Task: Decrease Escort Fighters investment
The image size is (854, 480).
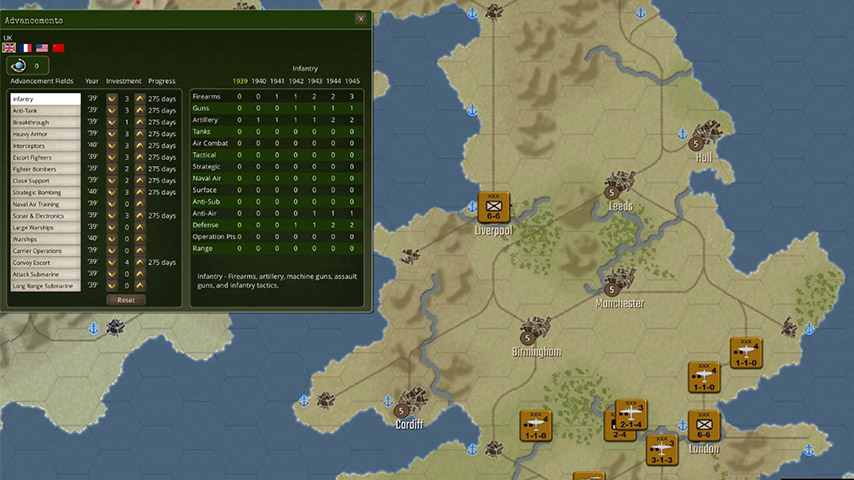Action: pos(112,157)
